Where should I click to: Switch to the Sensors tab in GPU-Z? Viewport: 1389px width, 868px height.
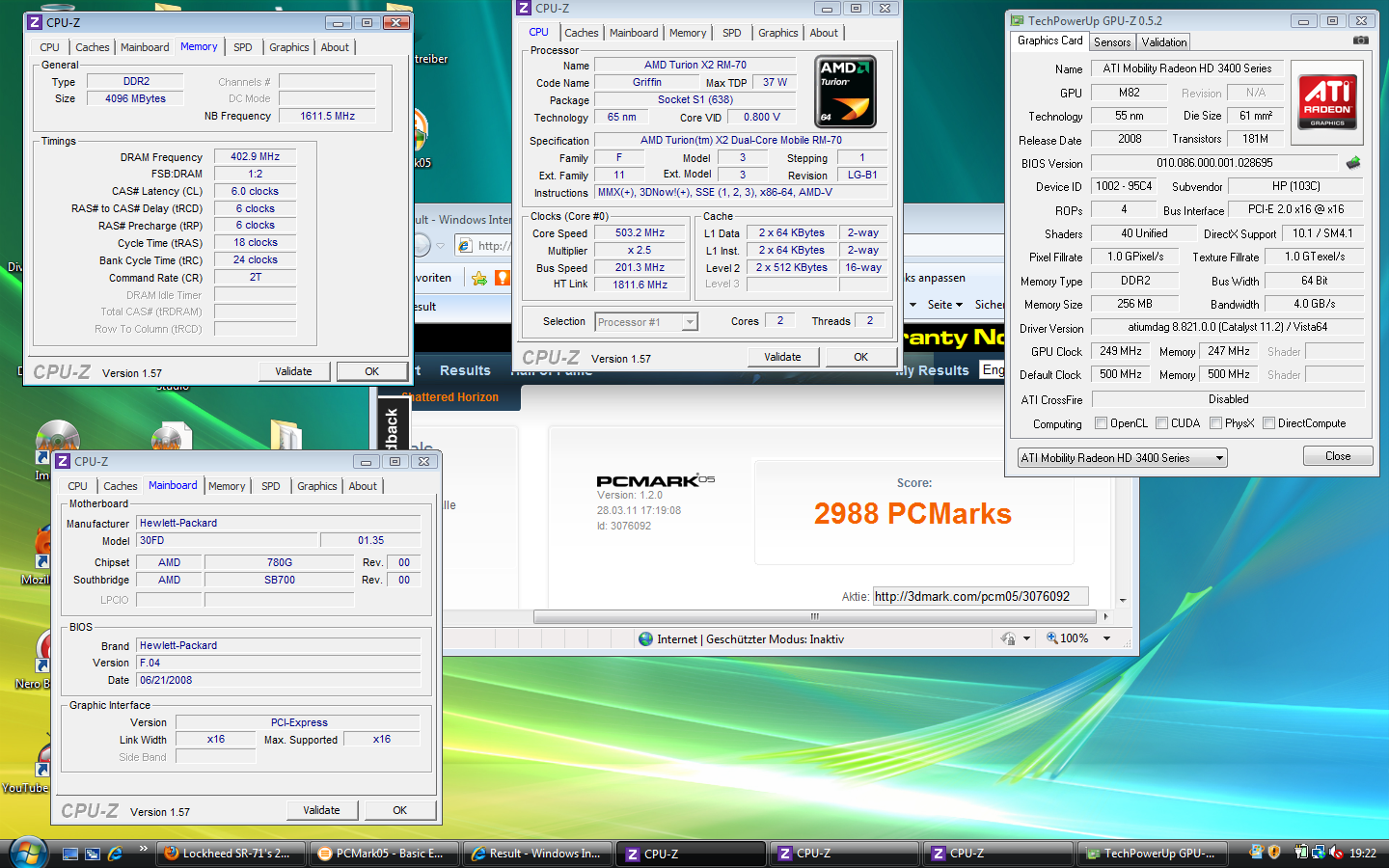[x=1112, y=42]
